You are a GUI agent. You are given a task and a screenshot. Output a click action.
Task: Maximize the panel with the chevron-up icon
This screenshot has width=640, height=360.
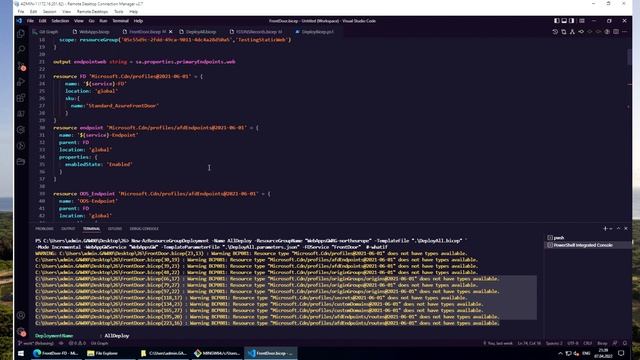pos(618,229)
